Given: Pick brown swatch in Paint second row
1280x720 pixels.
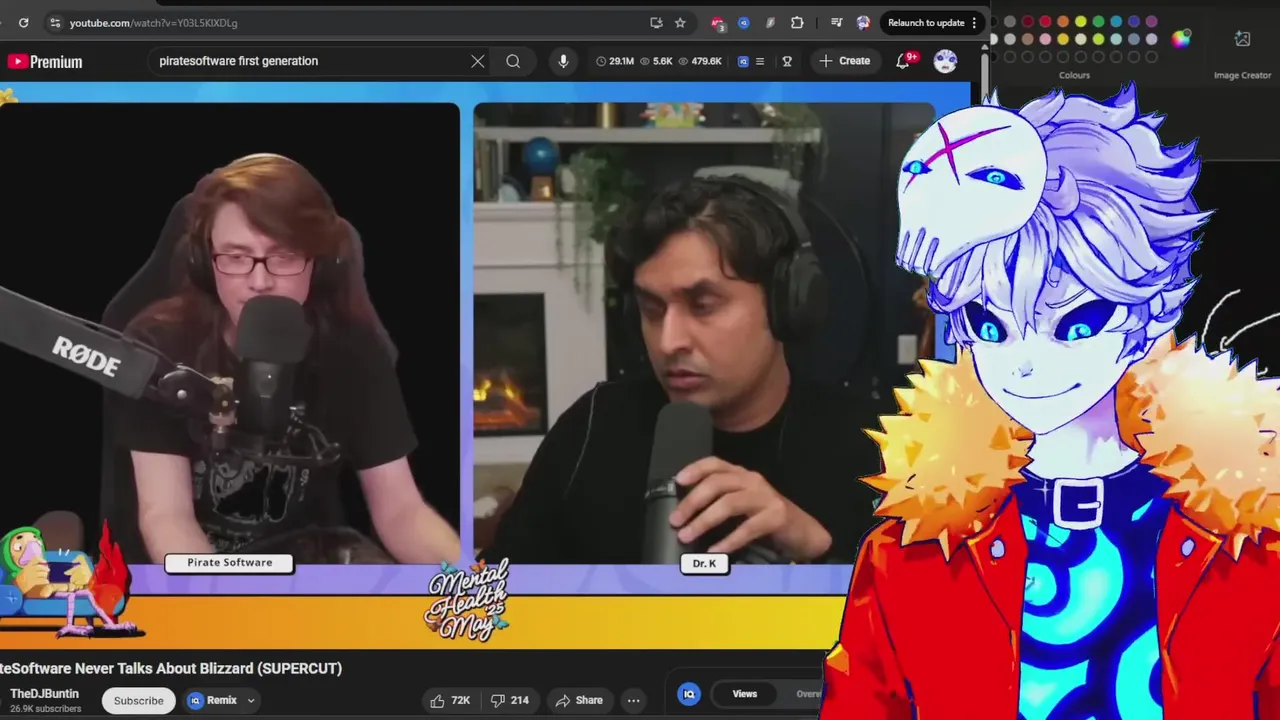Looking at the screenshot, I should tap(1028, 39).
